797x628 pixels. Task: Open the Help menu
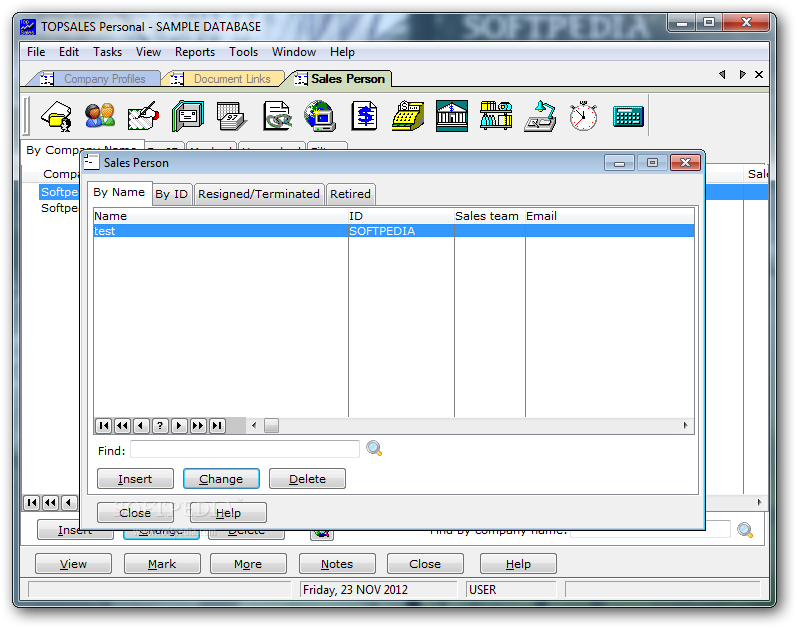pyautogui.click(x=342, y=52)
